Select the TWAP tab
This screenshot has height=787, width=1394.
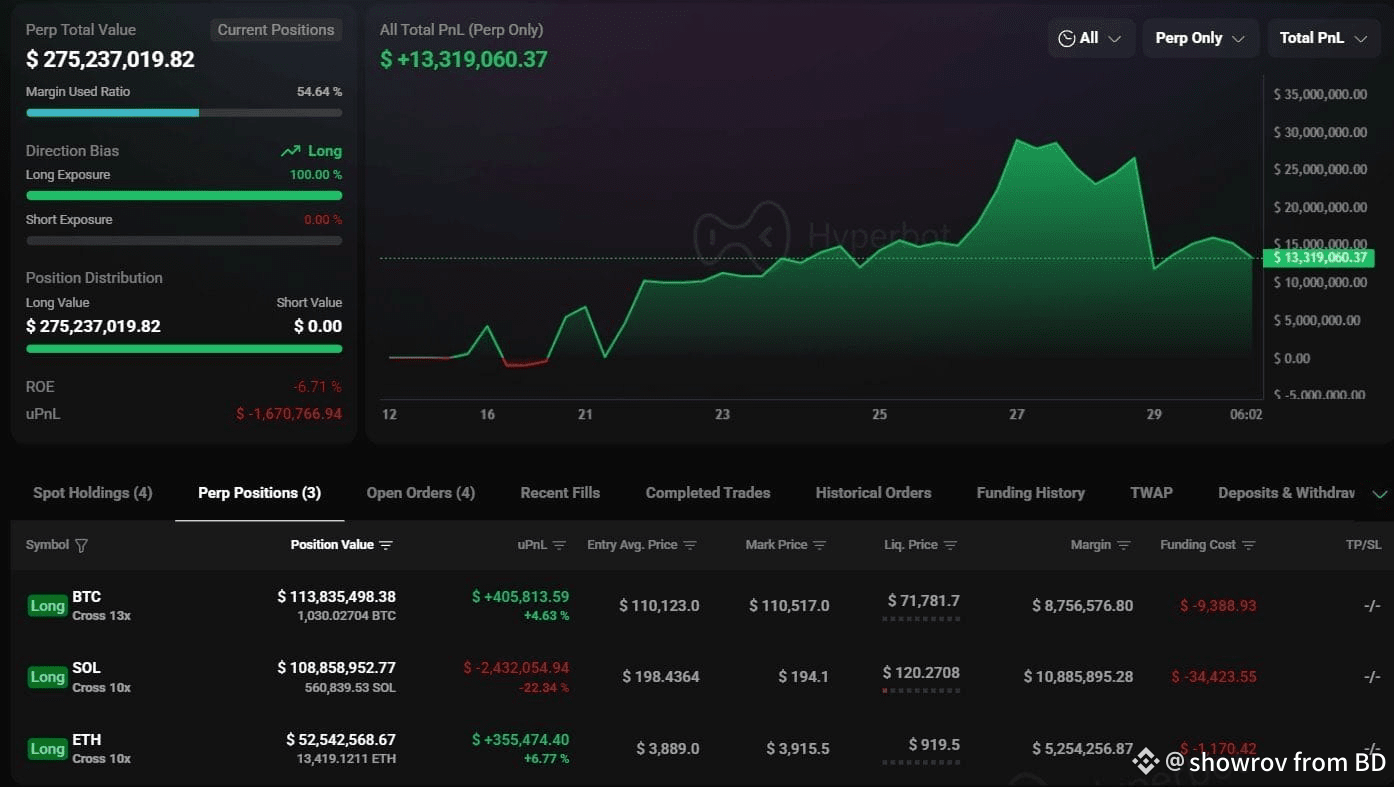(x=1151, y=493)
